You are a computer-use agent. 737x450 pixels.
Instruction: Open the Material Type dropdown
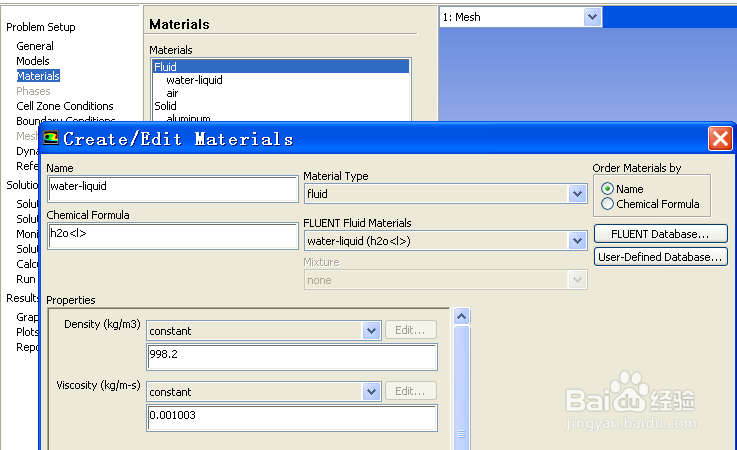click(576, 194)
